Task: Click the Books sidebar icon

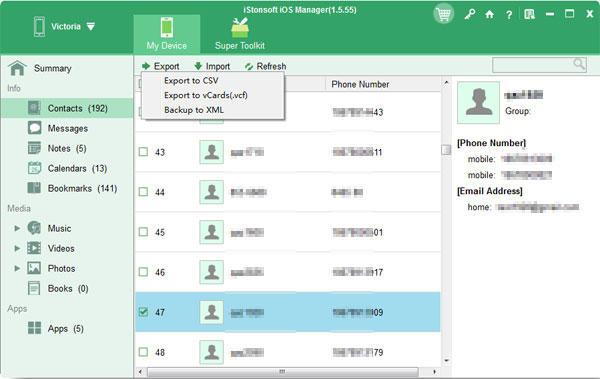Action: (34, 288)
